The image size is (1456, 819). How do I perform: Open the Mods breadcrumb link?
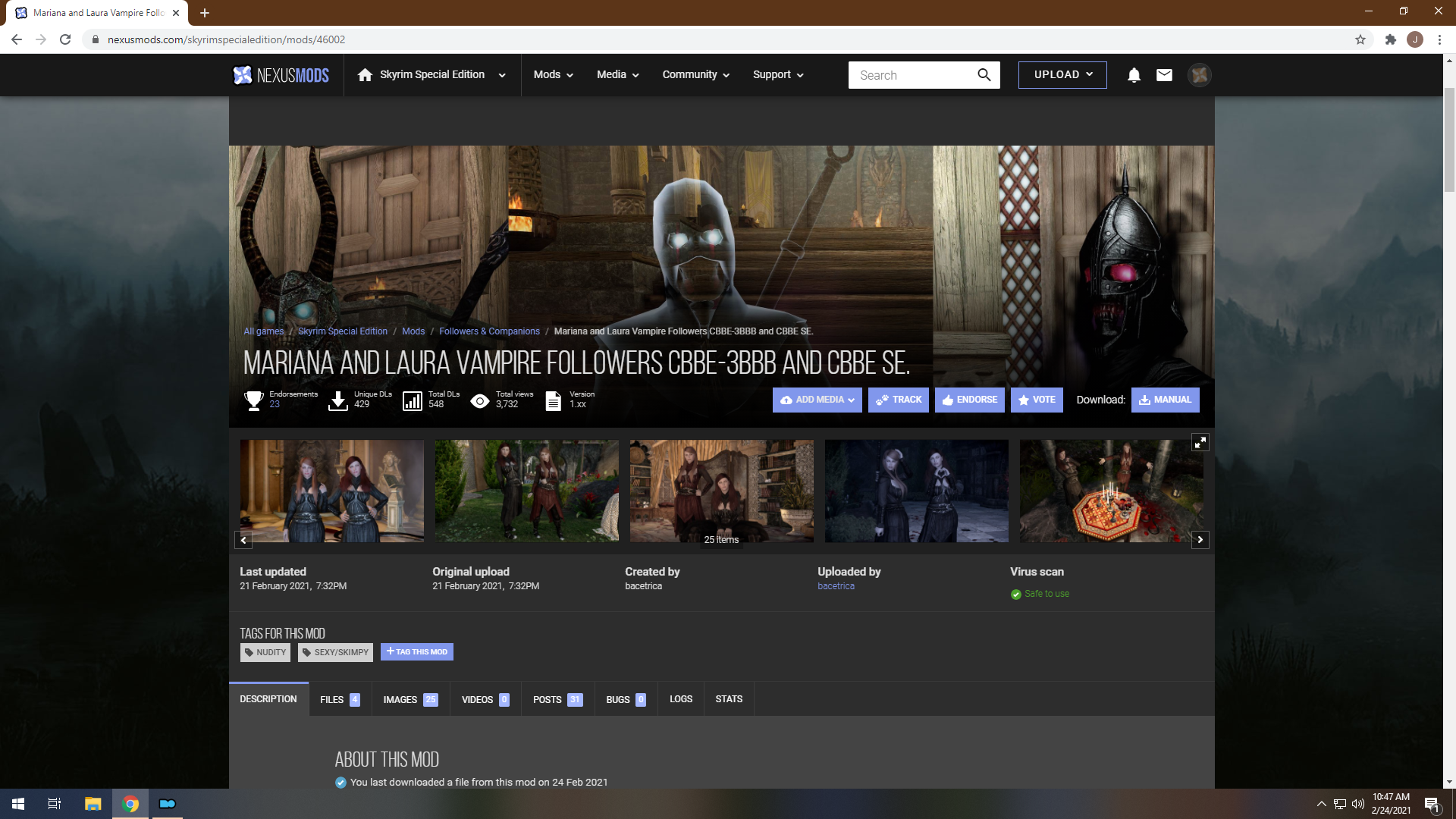pos(413,331)
